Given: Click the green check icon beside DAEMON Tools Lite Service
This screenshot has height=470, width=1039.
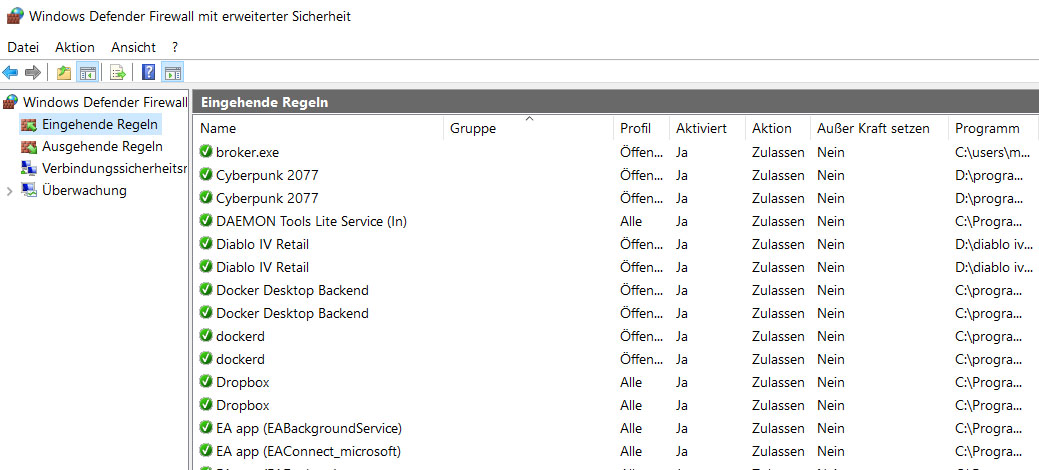Looking at the screenshot, I should coord(206,221).
